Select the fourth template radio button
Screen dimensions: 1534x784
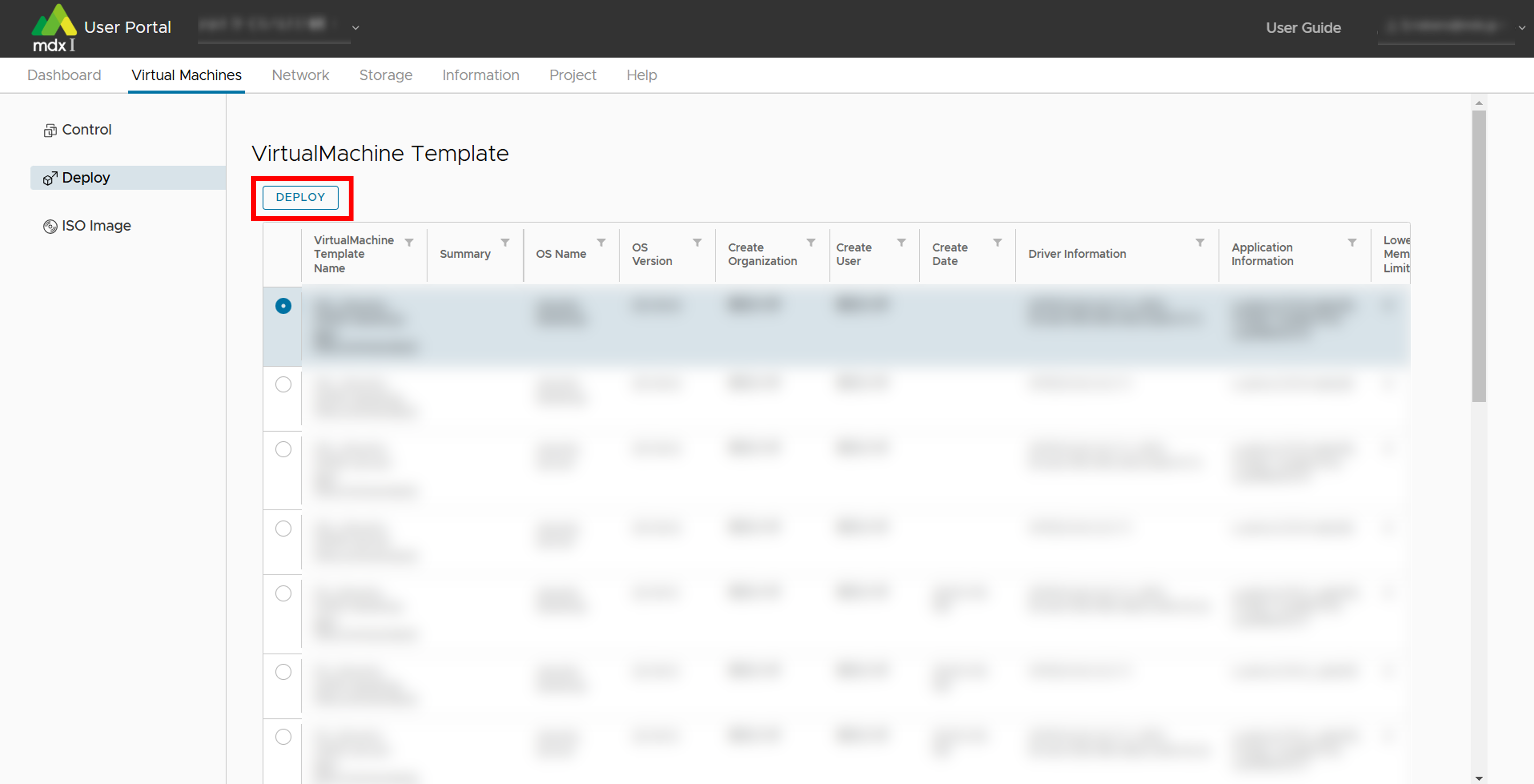pyautogui.click(x=283, y=528)
